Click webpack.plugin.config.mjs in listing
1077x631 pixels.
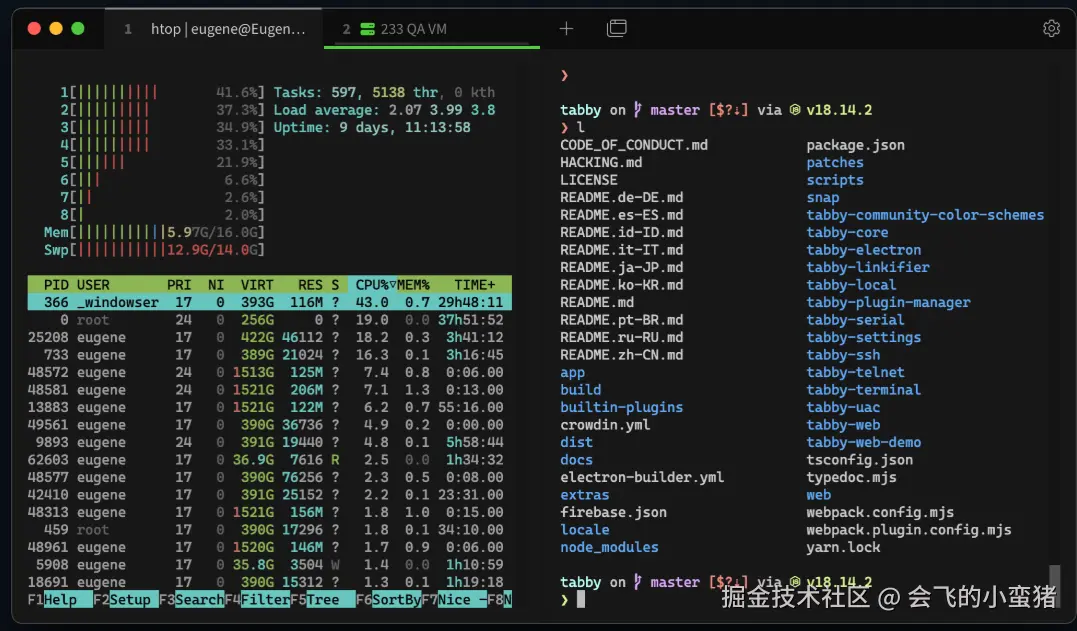point(909,529)
